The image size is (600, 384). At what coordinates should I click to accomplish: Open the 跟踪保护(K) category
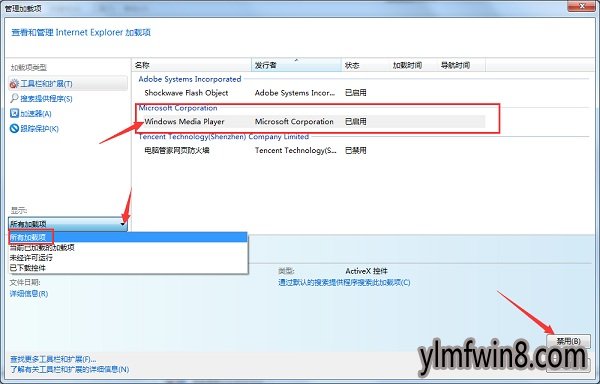pyautogui.click(x=34, y=129)
